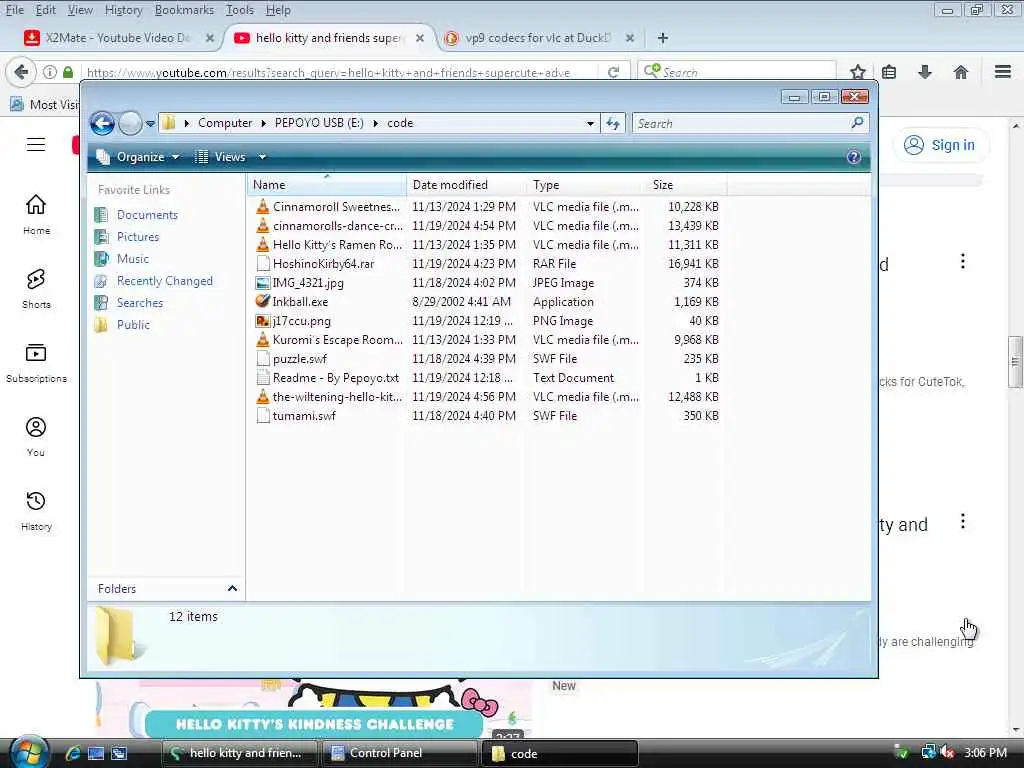Viewport: 1024px width, 768px height.
Task: Click the YouTube Sign in button
Action: tap(939, 145)
